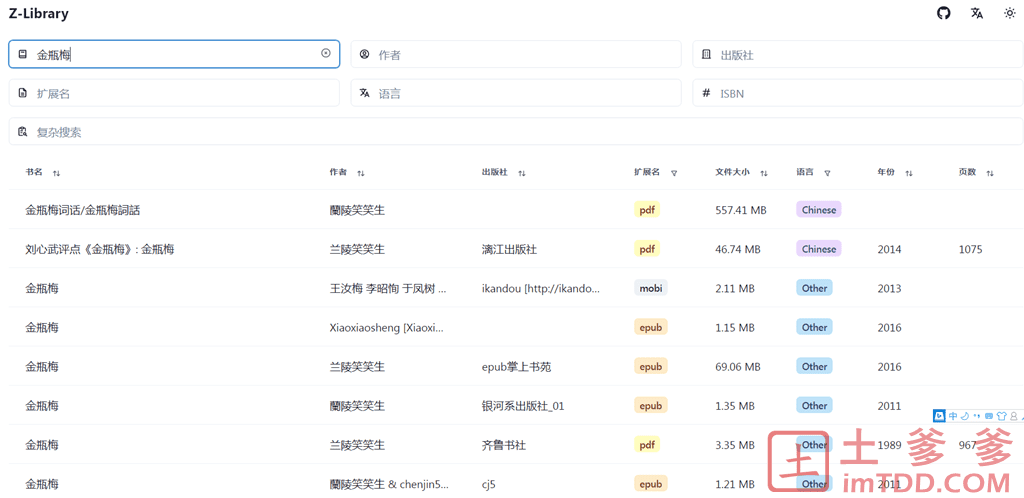Clear the book title search field
The width and height of the screenshot is (1024, 498).
point(326,54)
